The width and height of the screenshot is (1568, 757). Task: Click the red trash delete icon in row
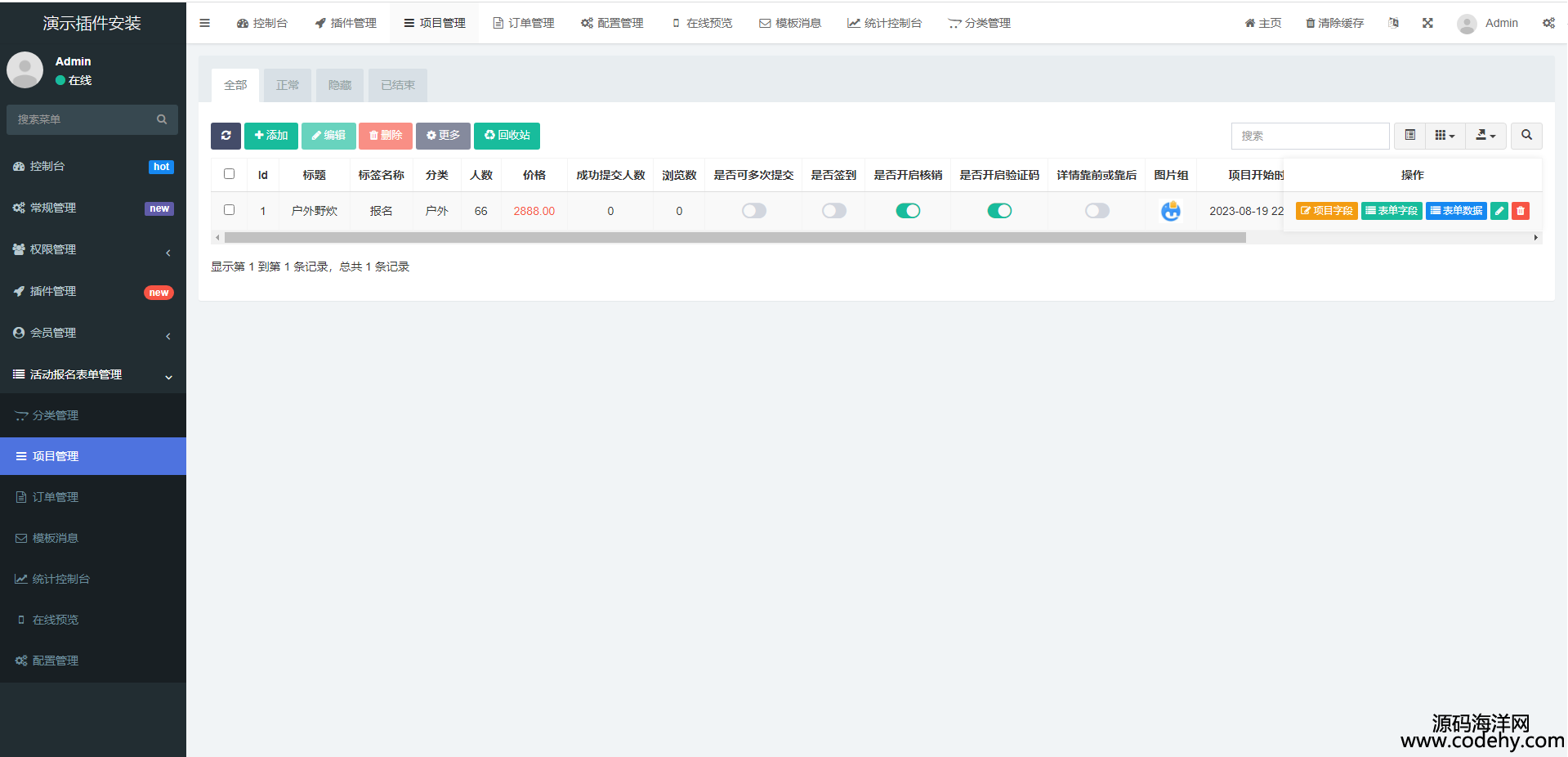click(1520, 211)
